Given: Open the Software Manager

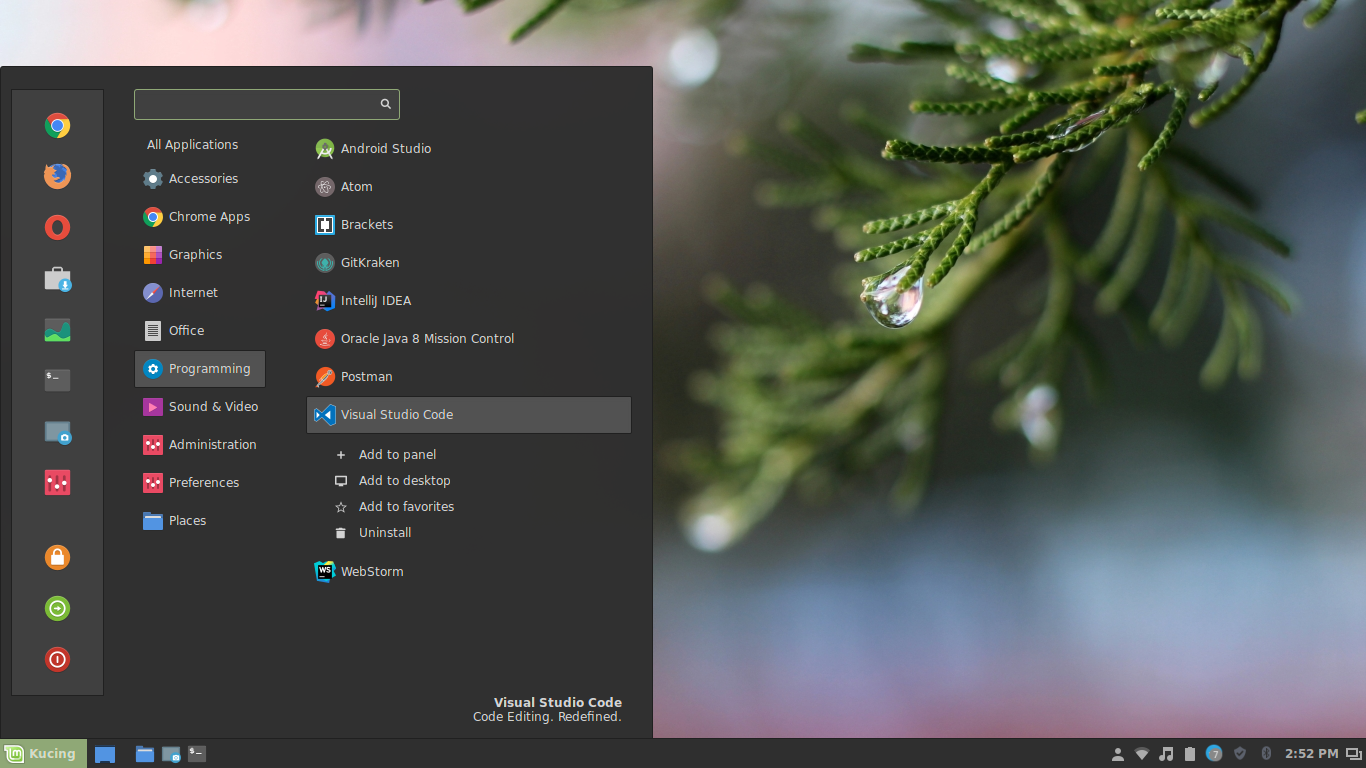Looking at the screenshot, I should (57, 278).
